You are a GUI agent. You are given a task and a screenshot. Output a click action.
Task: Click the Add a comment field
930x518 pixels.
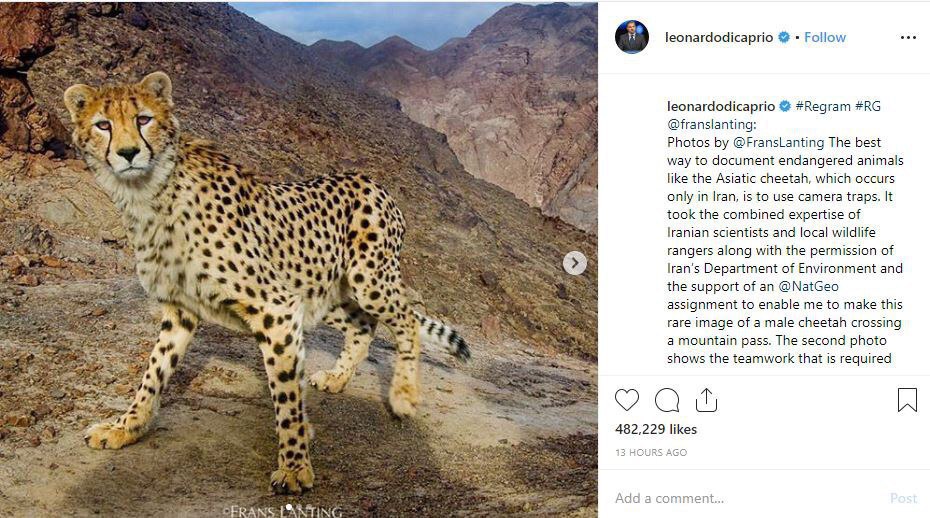pyautogui.click(x=740, y=498)
